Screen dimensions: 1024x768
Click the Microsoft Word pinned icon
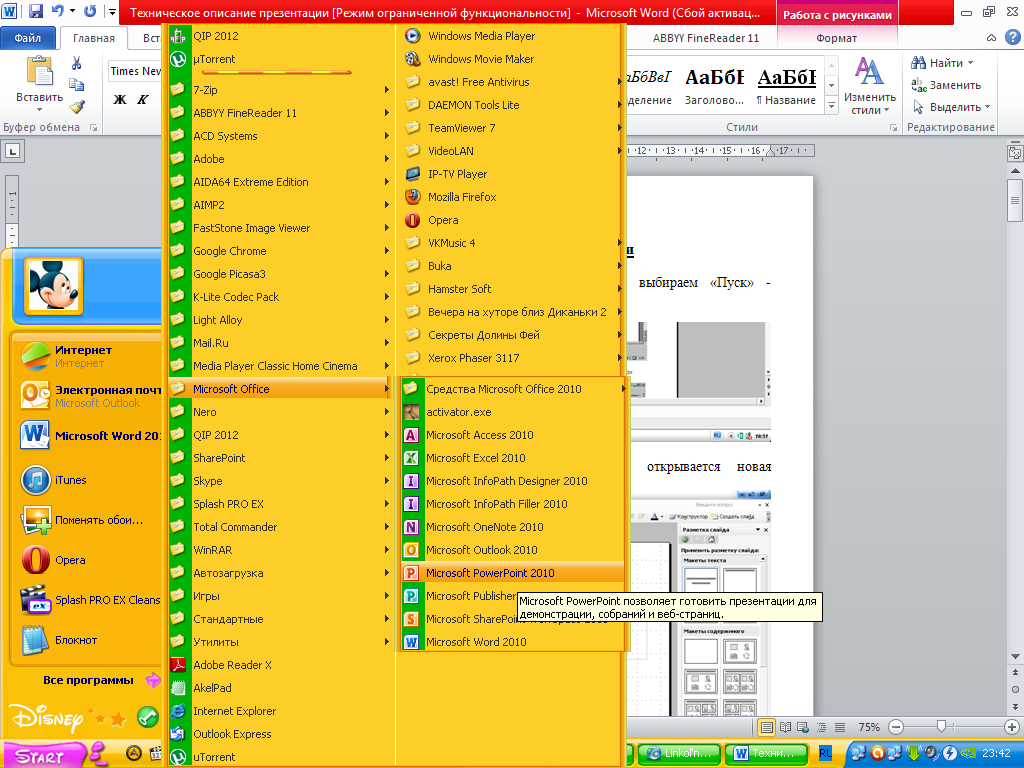pos(35,436)
